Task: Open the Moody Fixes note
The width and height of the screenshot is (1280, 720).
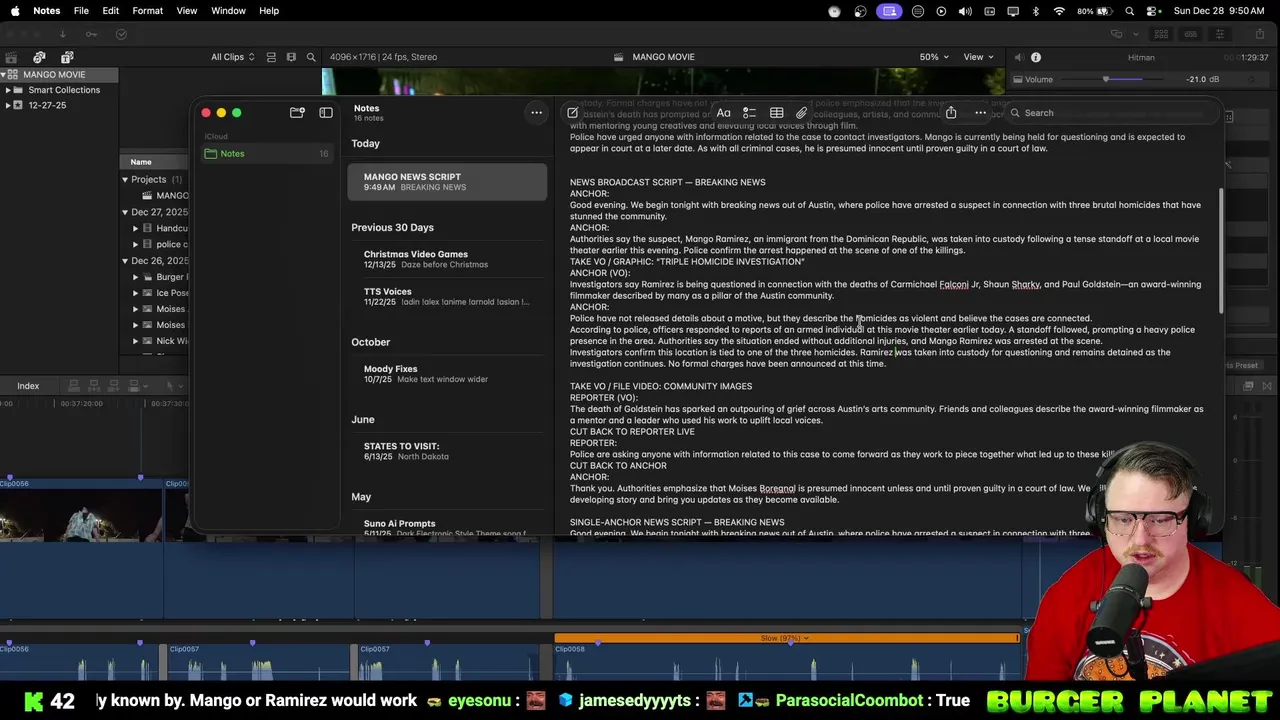Action: tap(447, 374)
